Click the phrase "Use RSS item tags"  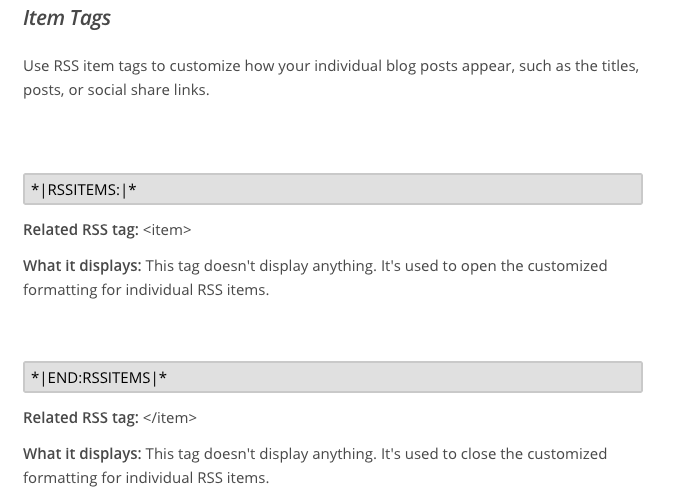point(85,66)
